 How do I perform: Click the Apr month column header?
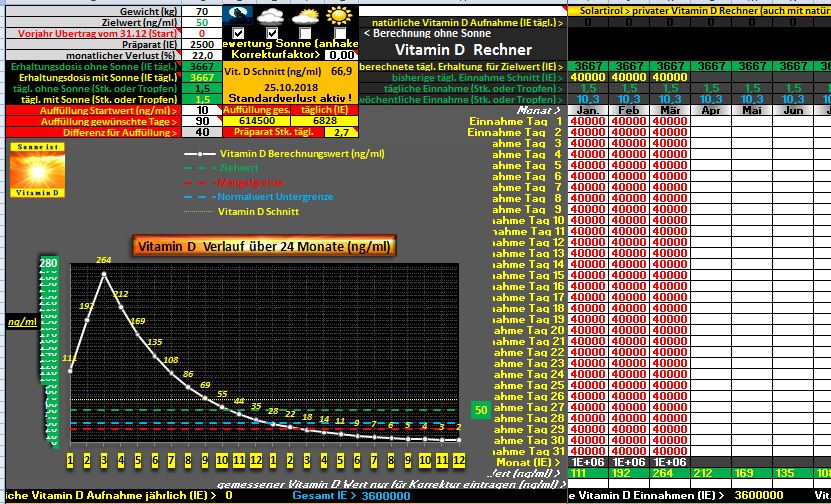[711, 110]
